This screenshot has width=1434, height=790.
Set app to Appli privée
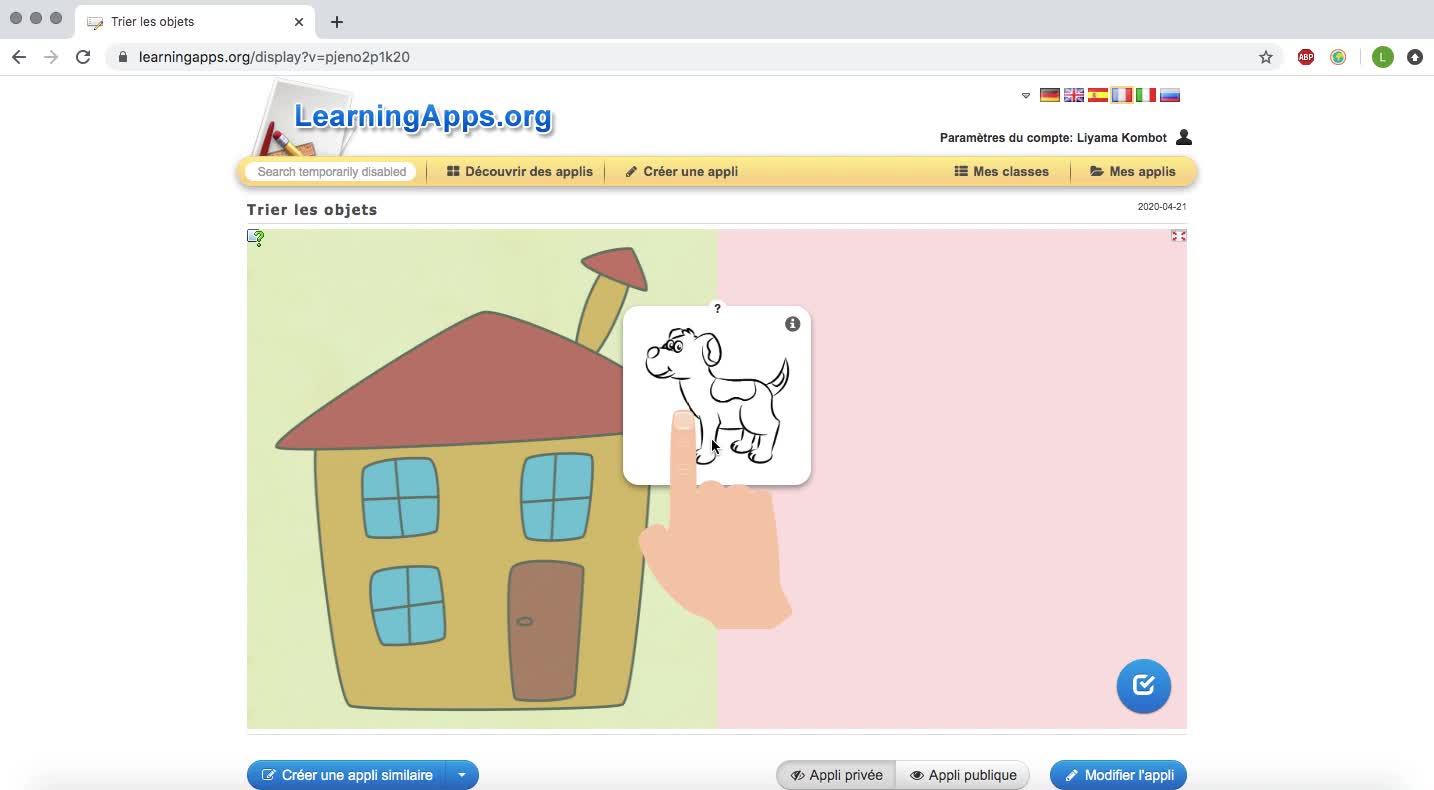click(x=836, y=775)
